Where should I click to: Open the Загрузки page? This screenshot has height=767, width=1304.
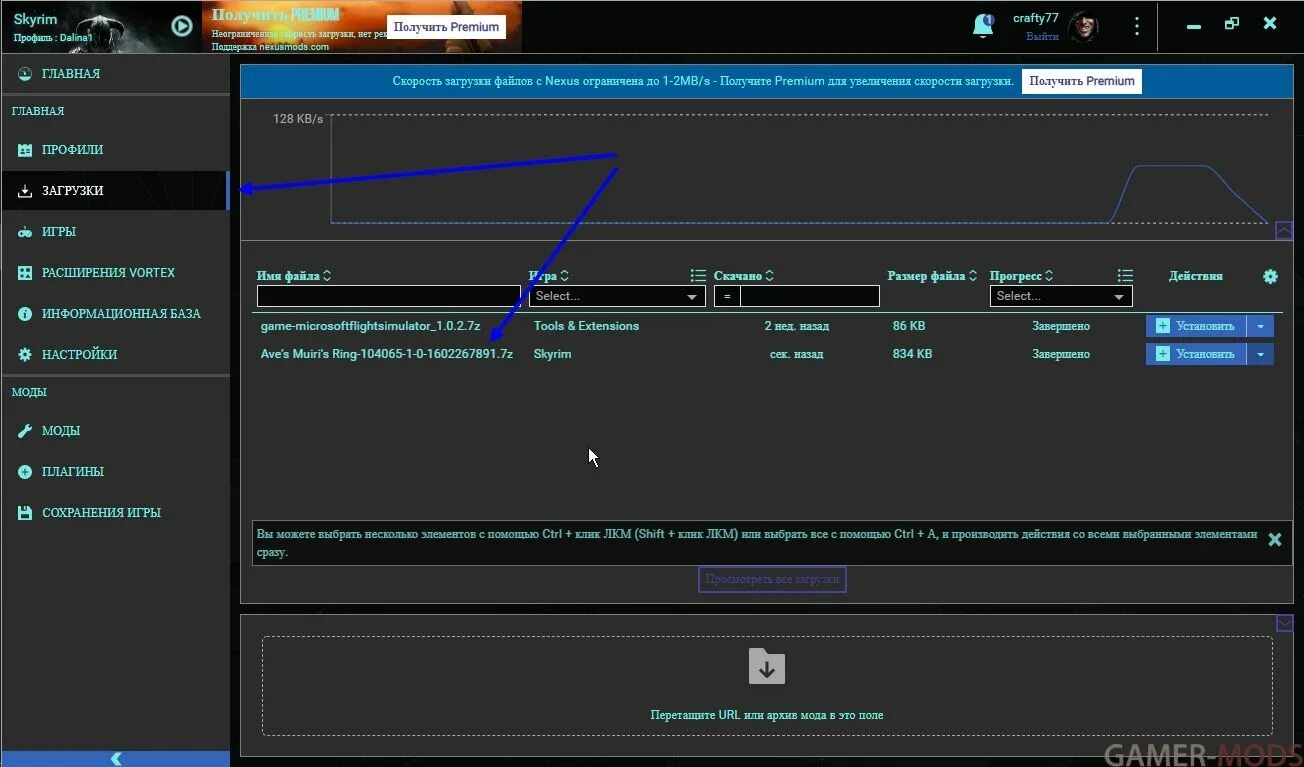pos(115,190)
